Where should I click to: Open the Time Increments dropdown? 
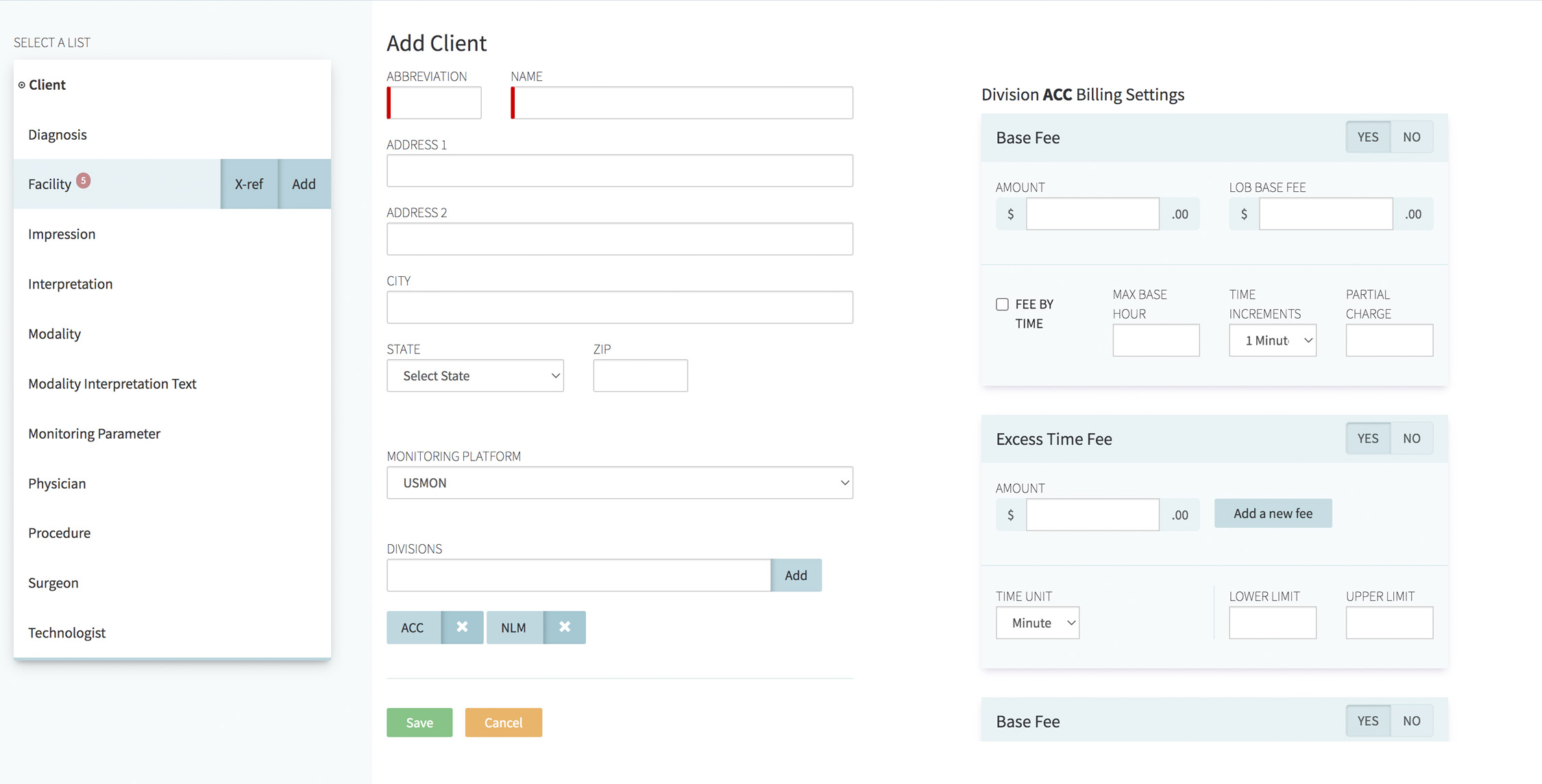coord(1272,340)
